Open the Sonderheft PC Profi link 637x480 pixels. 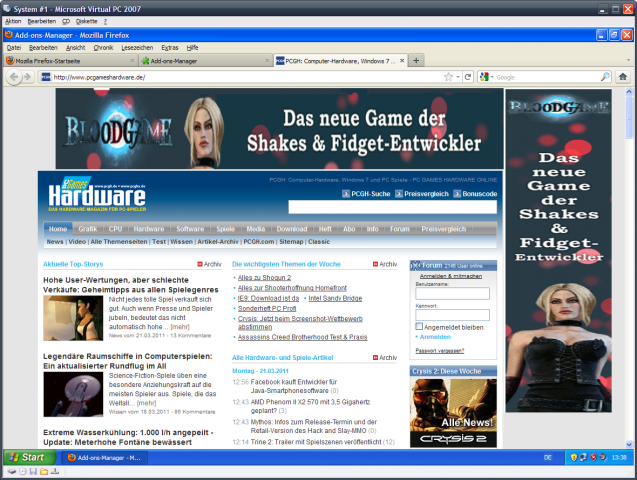click(x=267, y=309)
